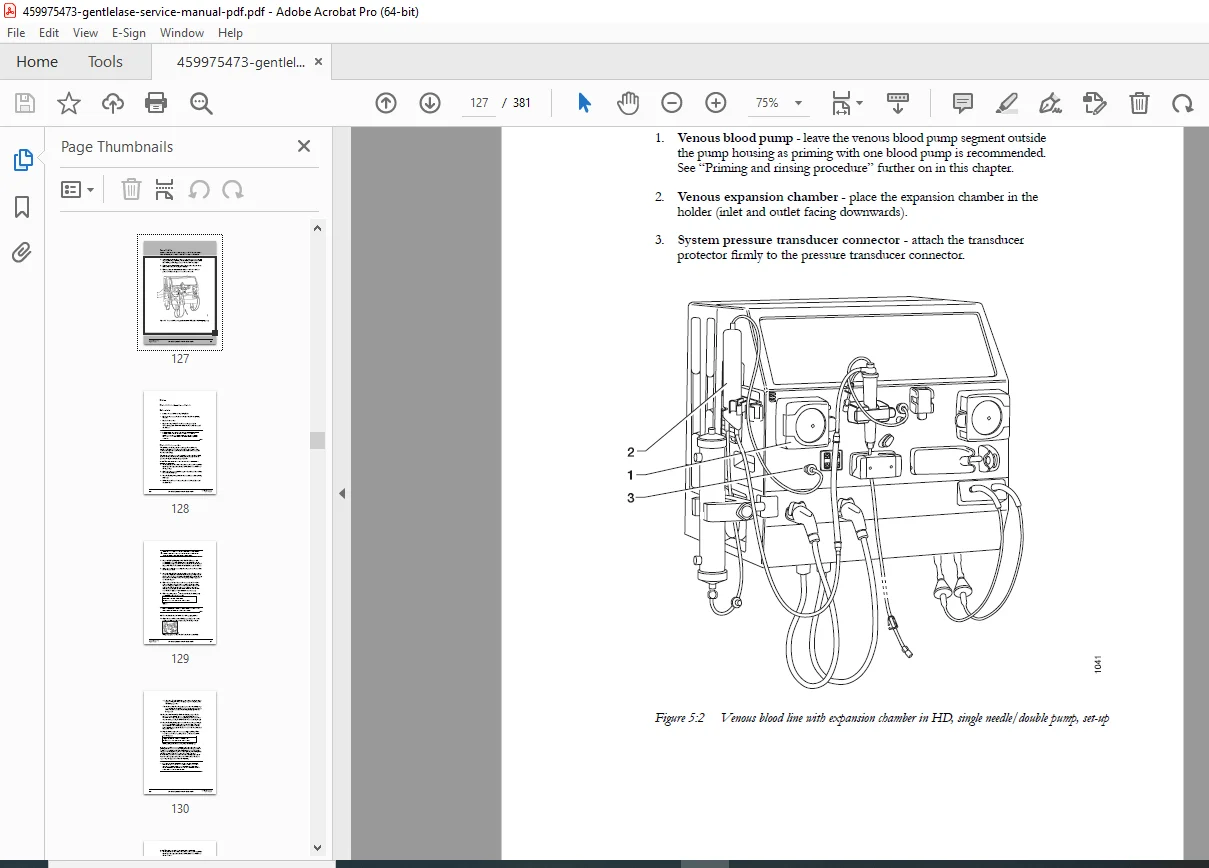The image size is (1209, 868).
Task: Open the find text magnifier tool
Action: pyautogui.click(x=201, y=103)
